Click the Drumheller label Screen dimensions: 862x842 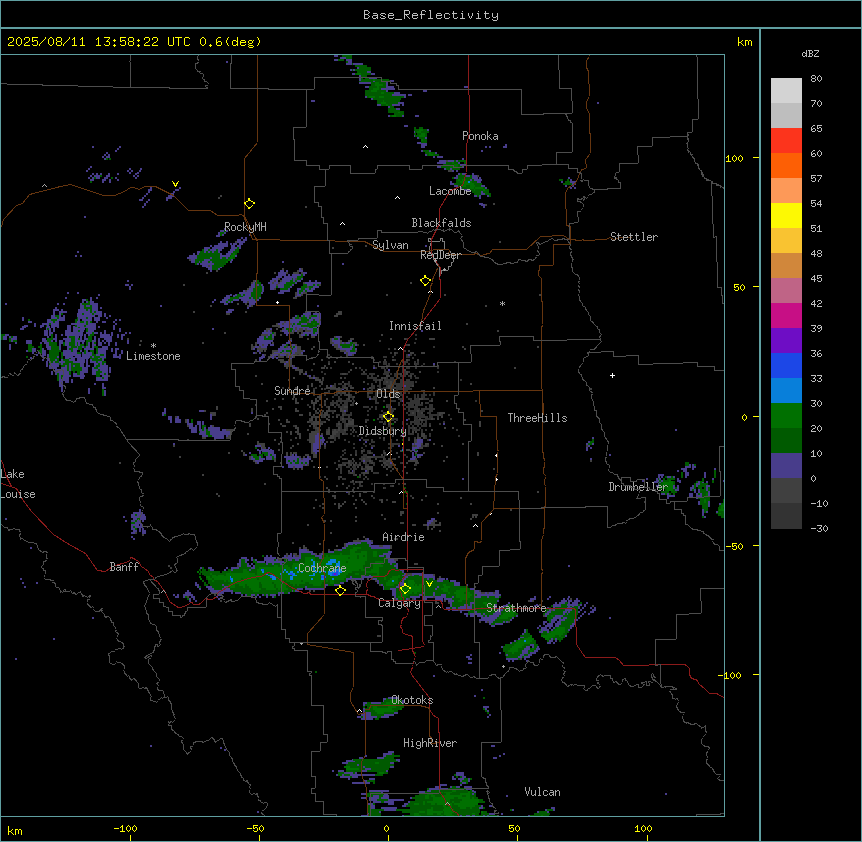click(x=638, y=487)
